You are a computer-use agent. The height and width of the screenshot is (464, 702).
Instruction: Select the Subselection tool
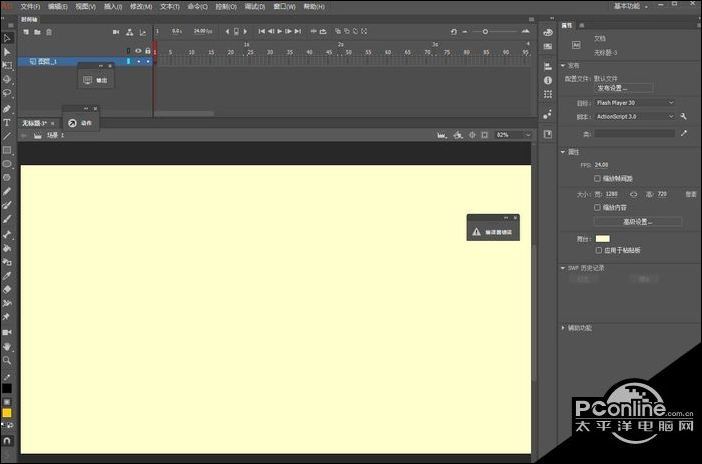point(7,52)
